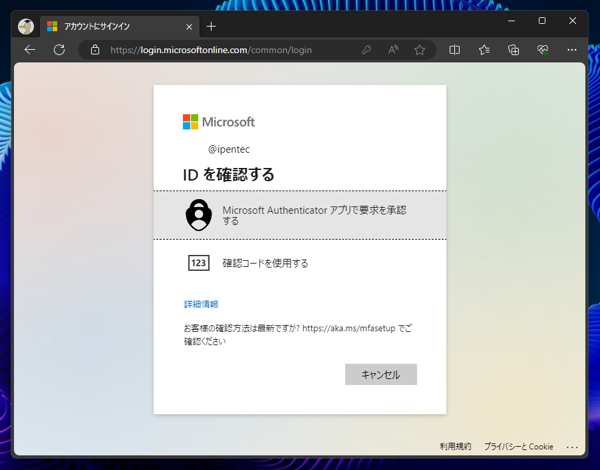Click the @ipentec account text
600x470 pixels.
click(229, 149)
